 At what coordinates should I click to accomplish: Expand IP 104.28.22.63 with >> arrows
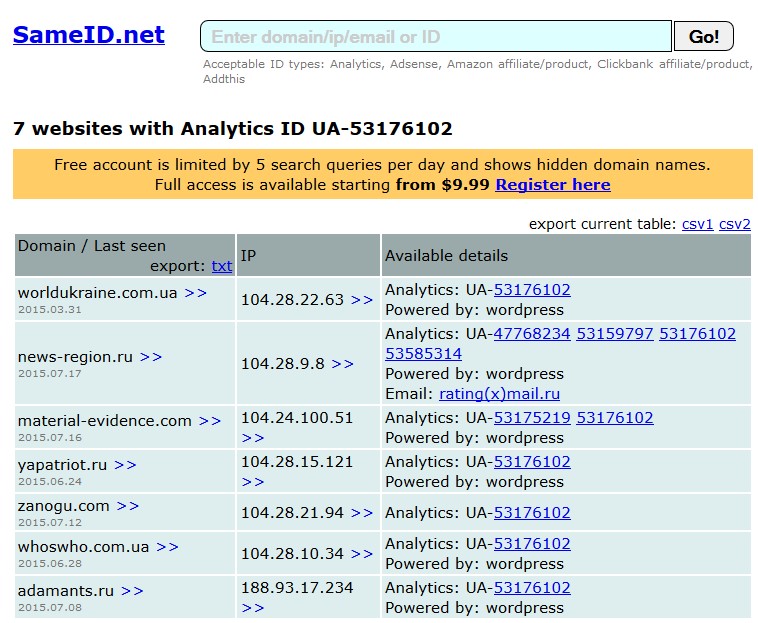[x=361, y=300]
